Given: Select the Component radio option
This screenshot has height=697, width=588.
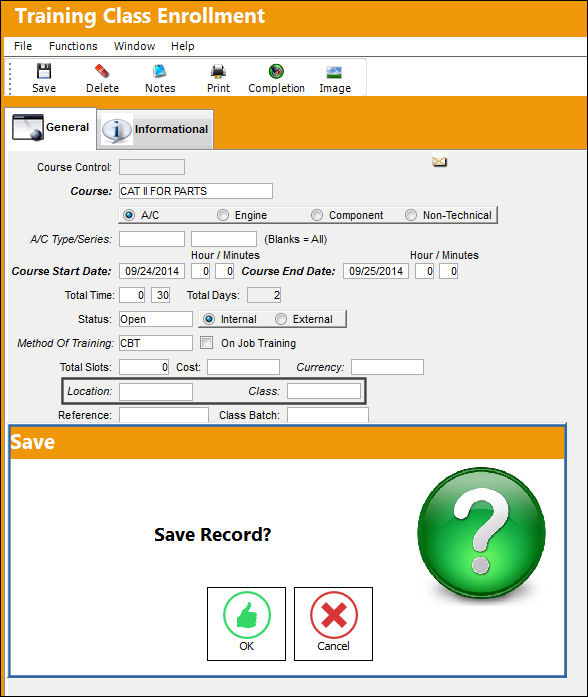Looking at the screenshot, I should 317,215.
